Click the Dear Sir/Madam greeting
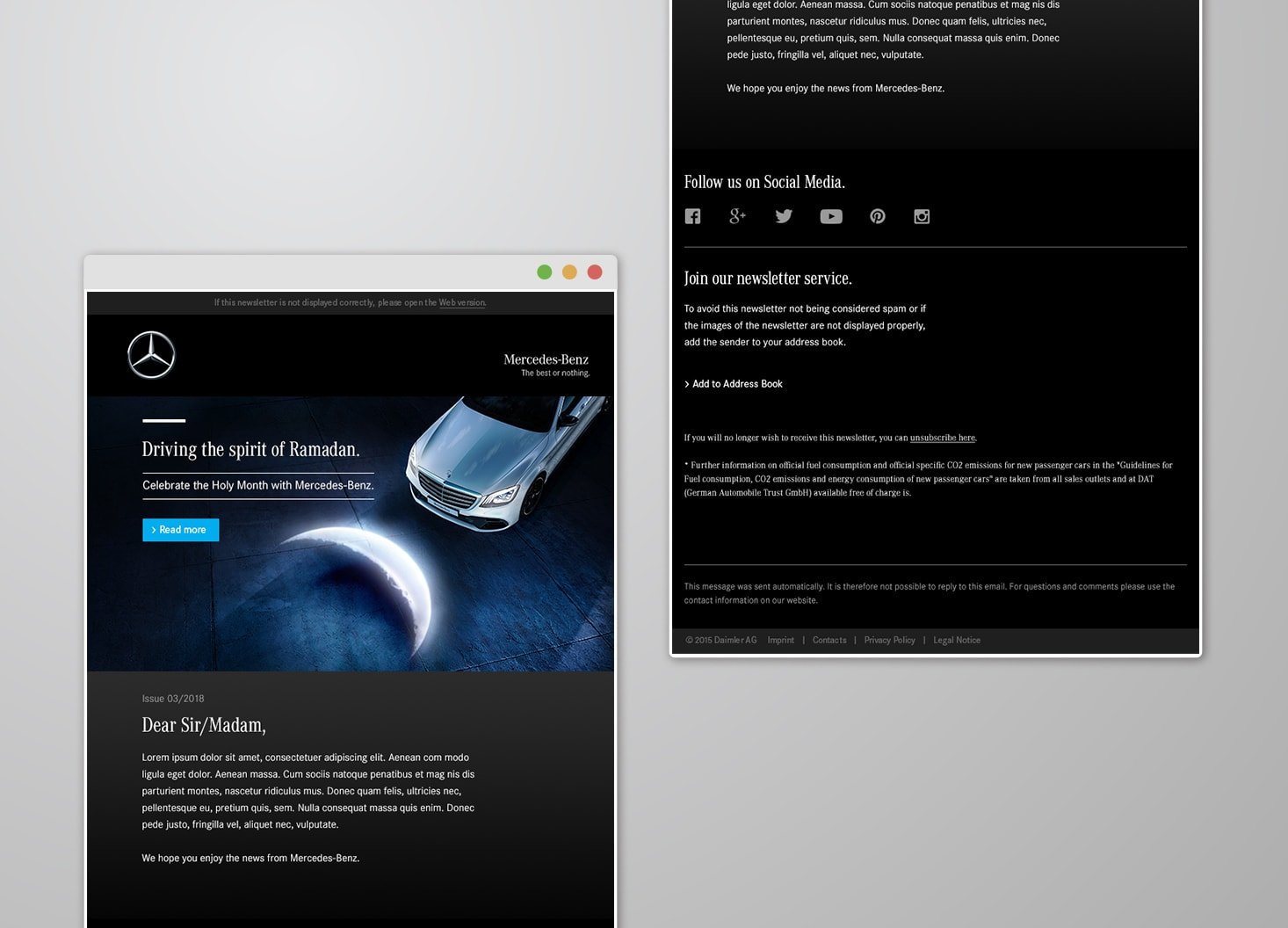 (x=204, y=725)
